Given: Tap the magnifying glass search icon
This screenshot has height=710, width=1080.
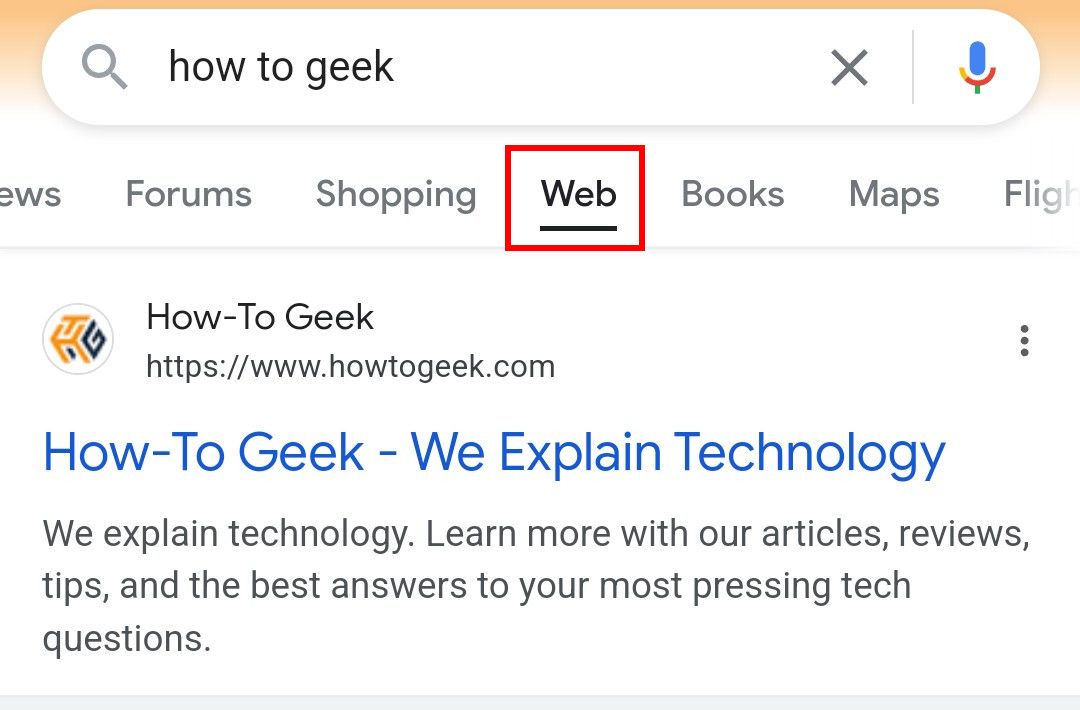Looking at the screenshot, I should pyautogui.click(x=105, y=67).
